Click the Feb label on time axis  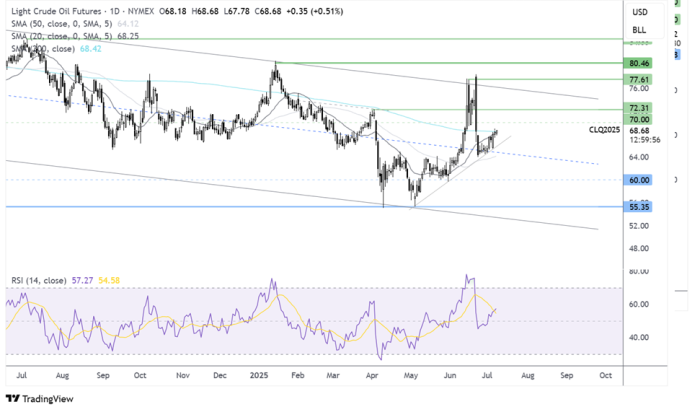point(297,375)
